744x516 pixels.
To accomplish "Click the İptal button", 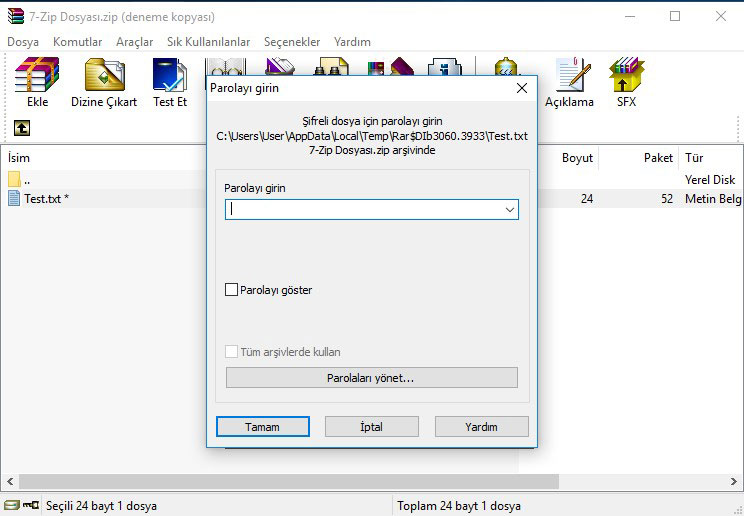I will click(372, 427).
